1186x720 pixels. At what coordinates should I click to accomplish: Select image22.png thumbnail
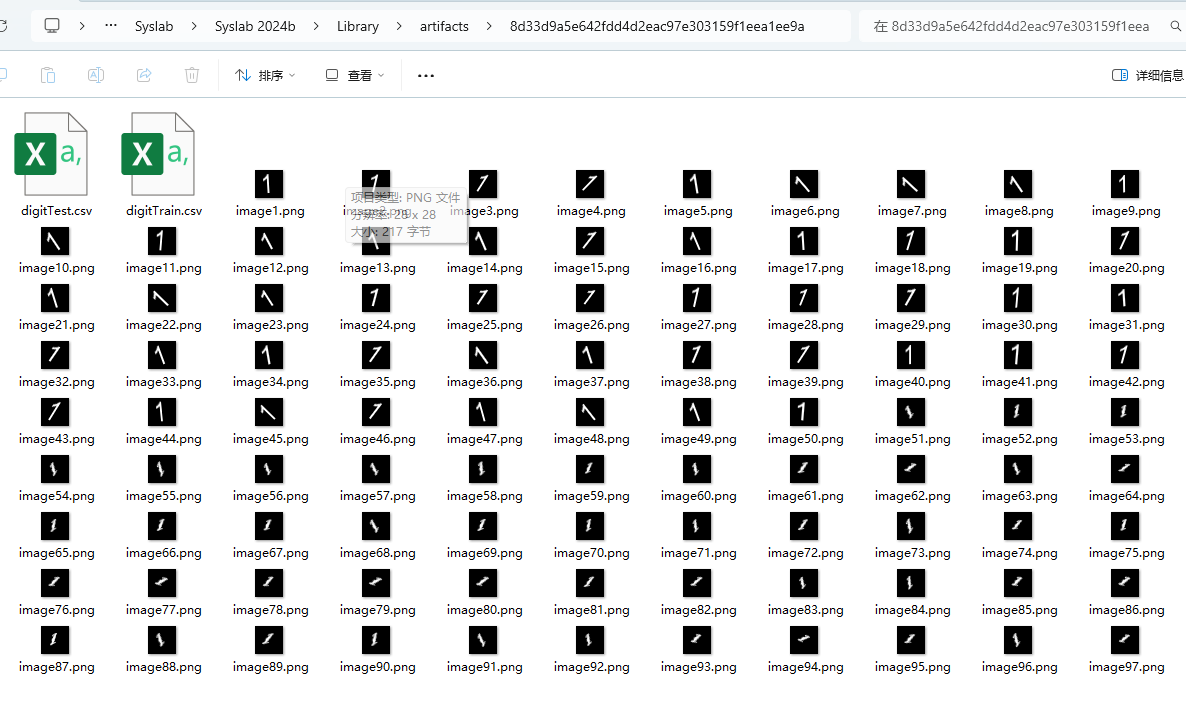click(161, 298)
